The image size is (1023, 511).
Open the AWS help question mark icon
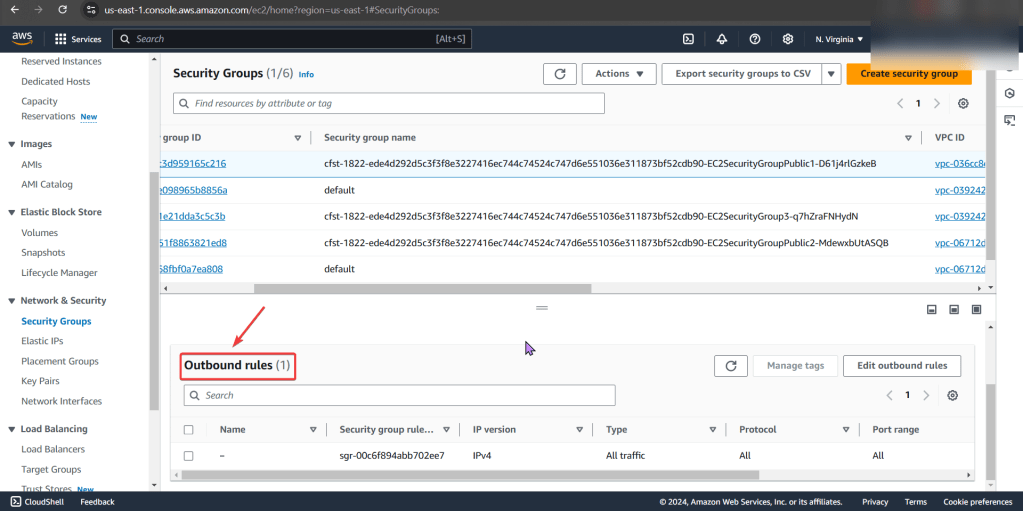pos(755,39)
